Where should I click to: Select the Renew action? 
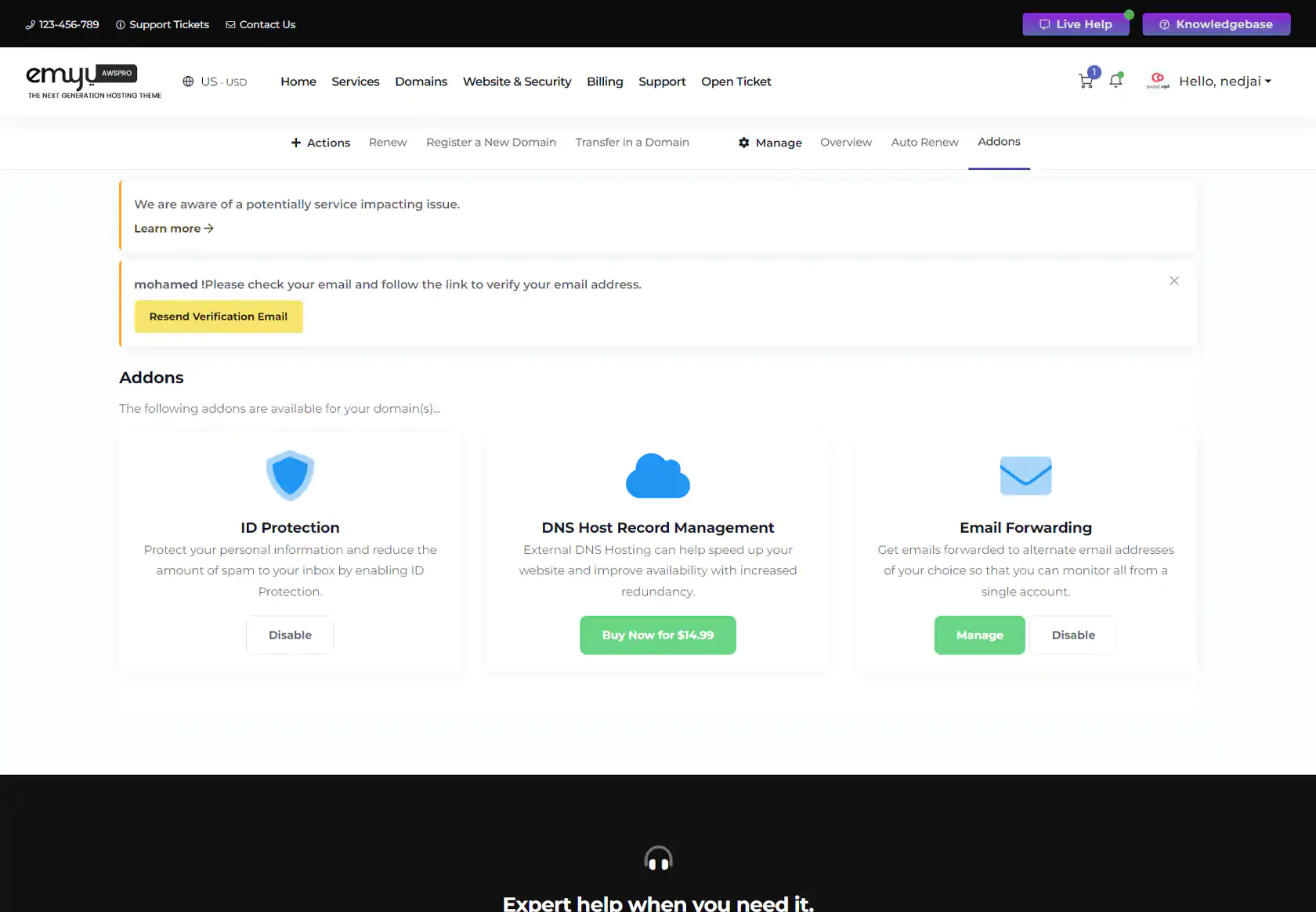388,143
